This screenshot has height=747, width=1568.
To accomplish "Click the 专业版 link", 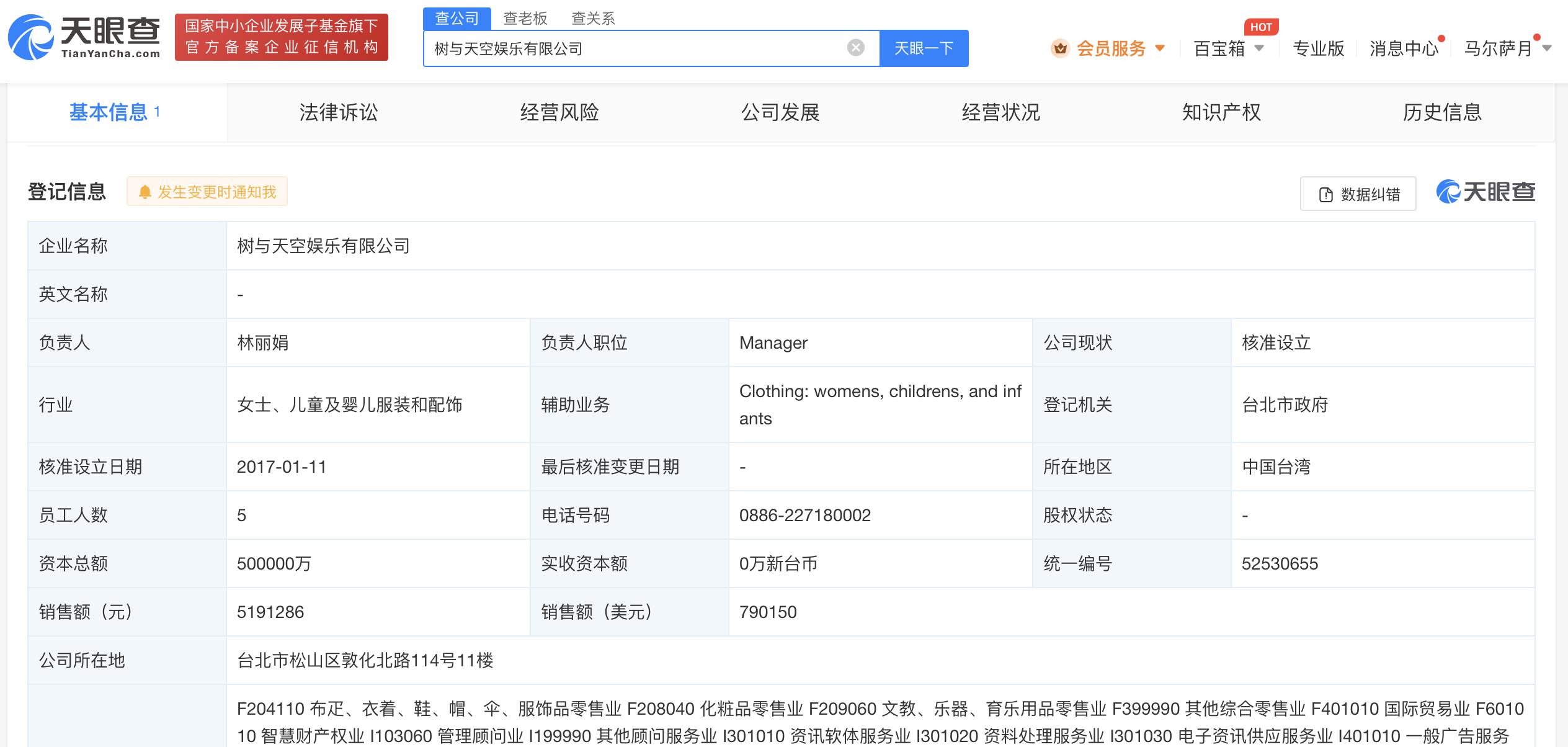I will (x=1318, y=48).
